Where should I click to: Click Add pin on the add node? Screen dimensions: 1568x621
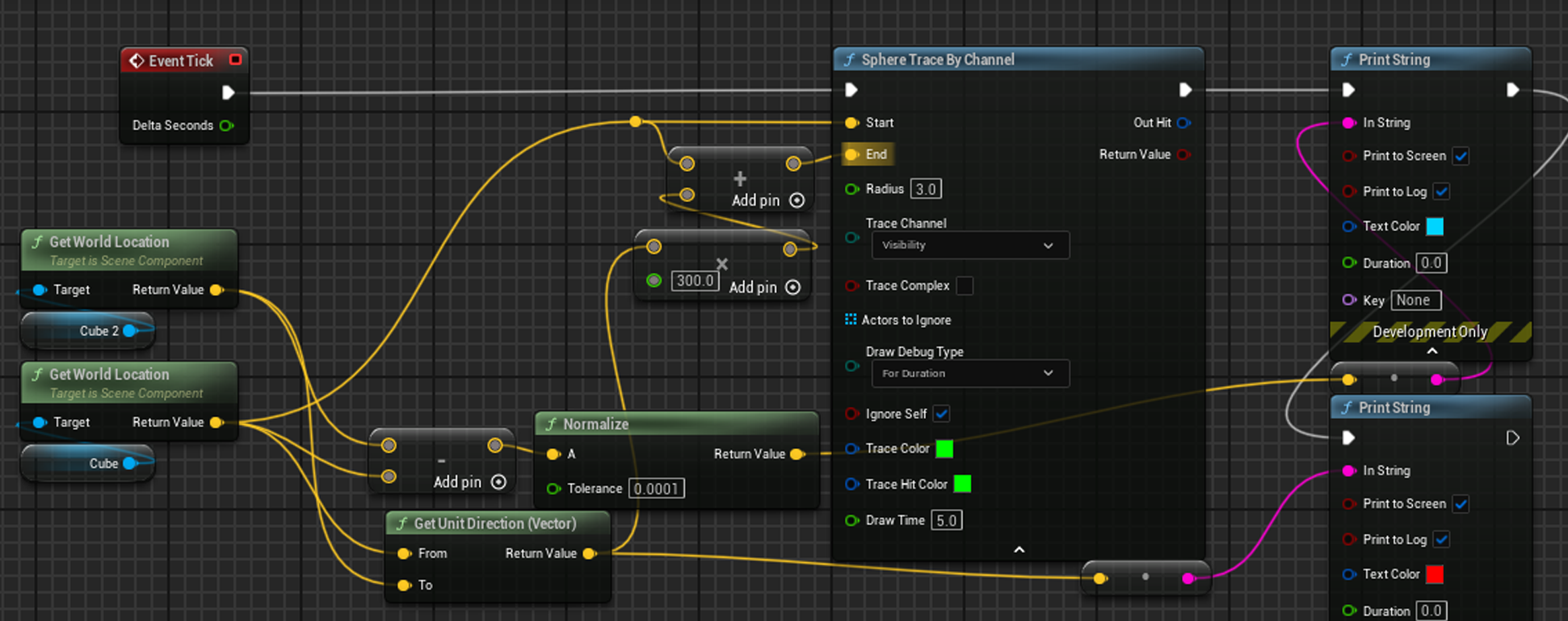(768, 200)
